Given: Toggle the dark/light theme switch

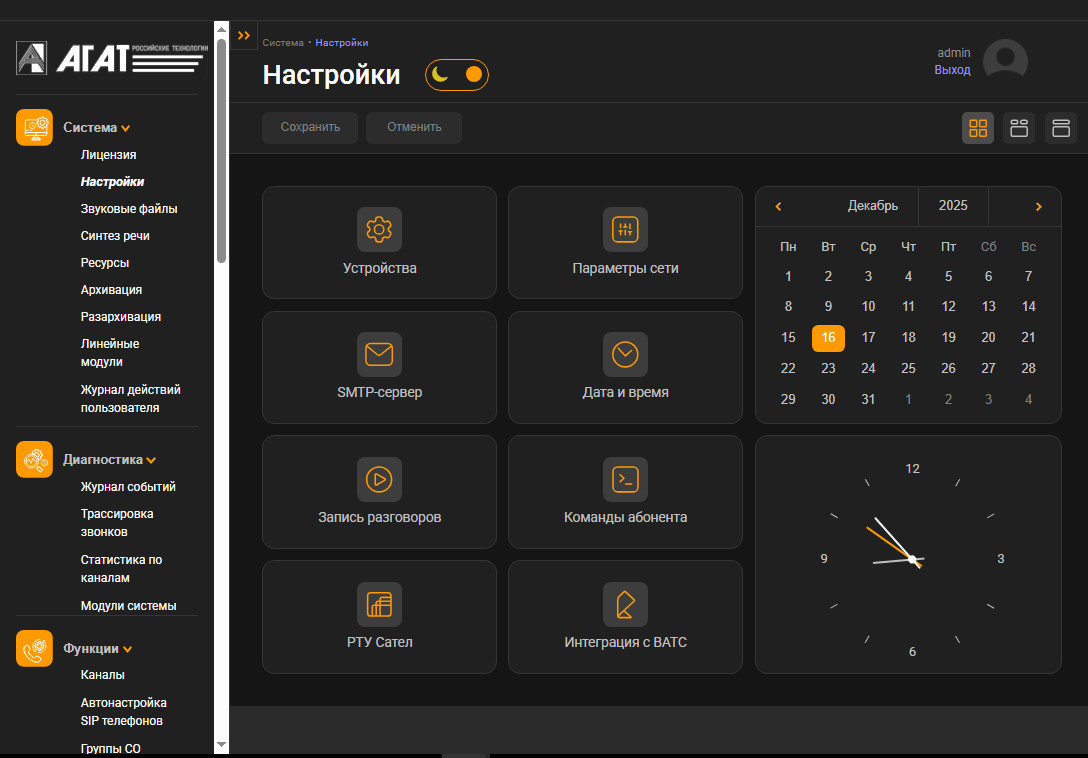Looking at the screenshot, I should coord(457,74).
